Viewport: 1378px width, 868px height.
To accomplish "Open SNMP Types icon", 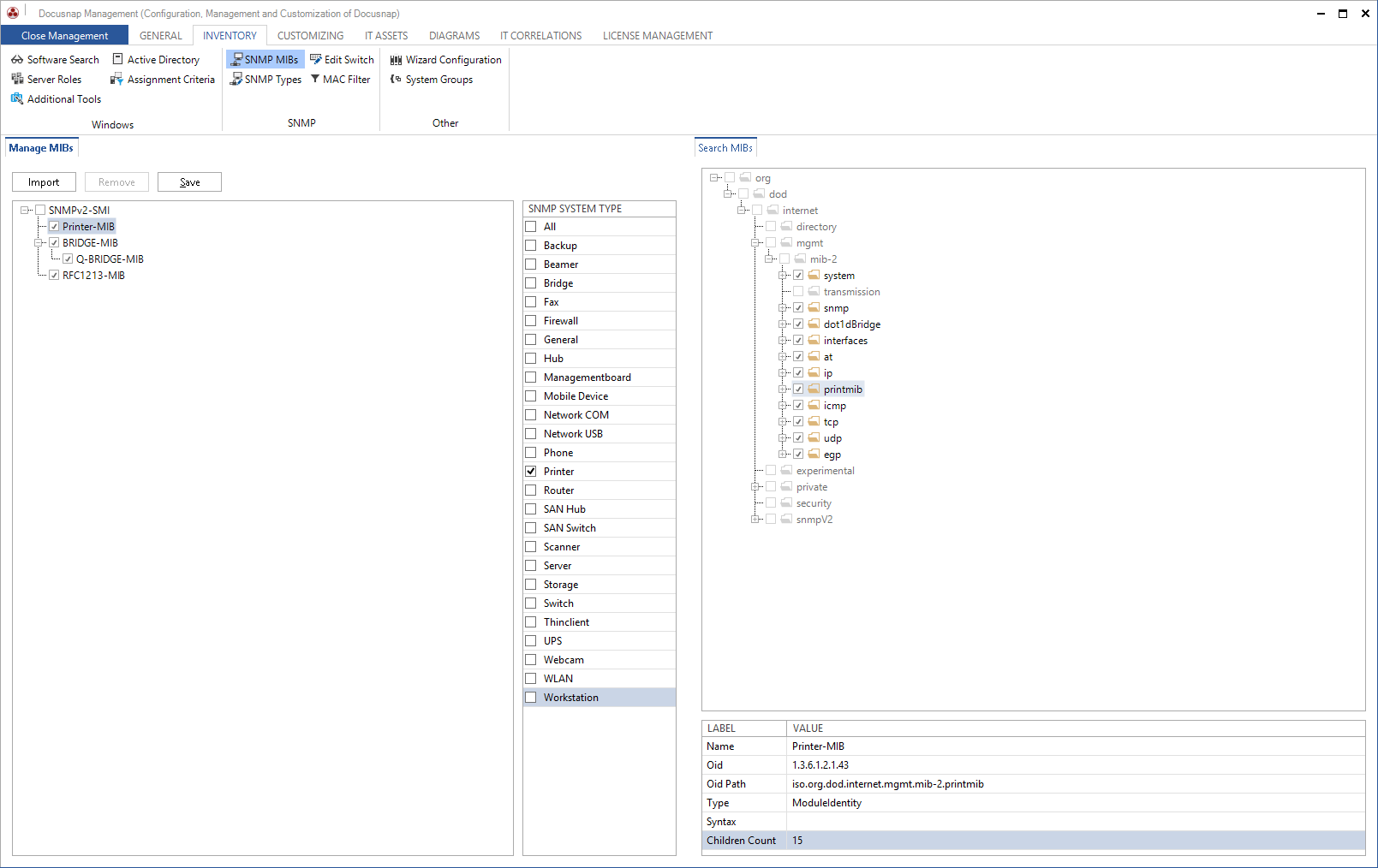I will [236, 79].
